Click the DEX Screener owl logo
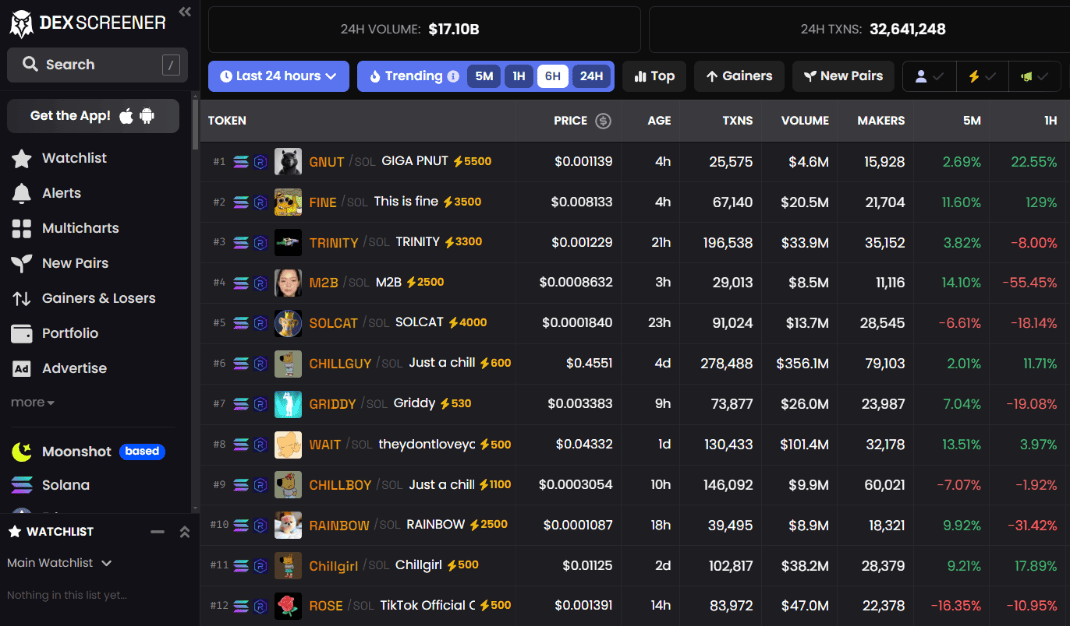The width and height of the screenshot is (1072, 628). pyautogui.click(x=21, y=22)
